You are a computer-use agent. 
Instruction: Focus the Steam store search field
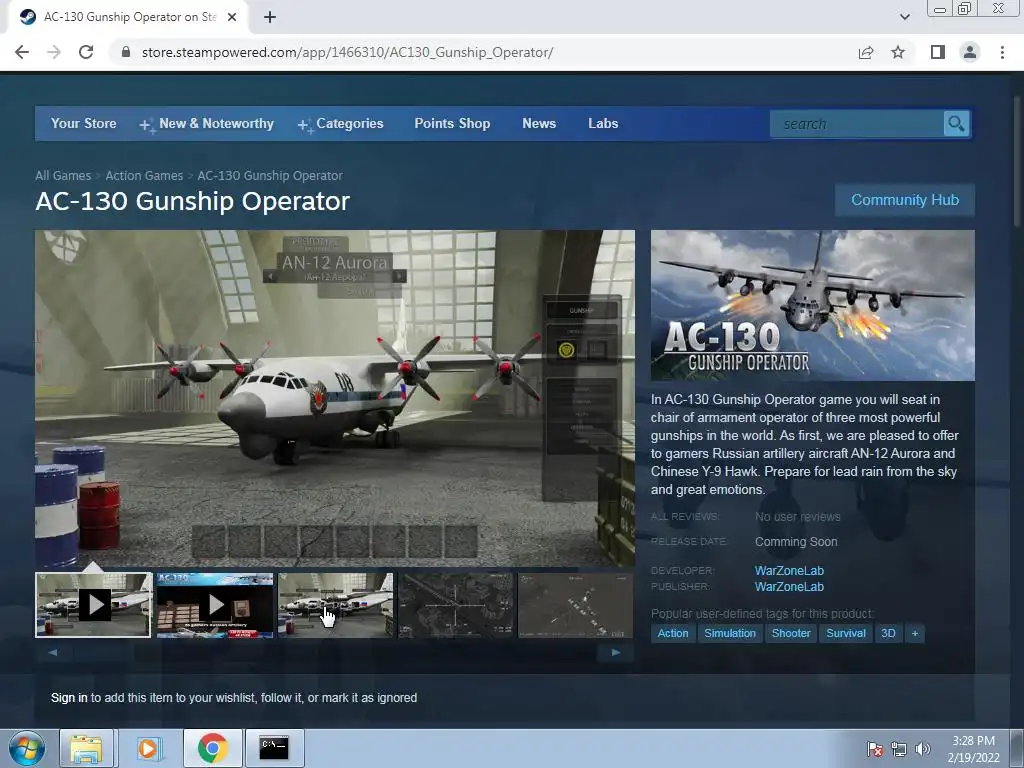(x=857, y=123)
